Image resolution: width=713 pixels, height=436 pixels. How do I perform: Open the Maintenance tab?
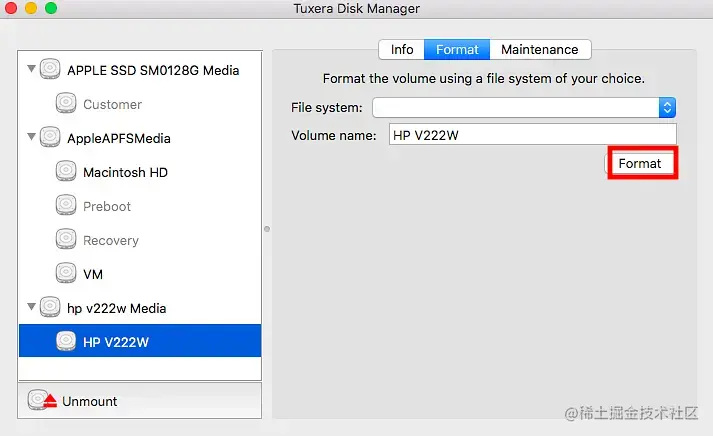(540, 50)
